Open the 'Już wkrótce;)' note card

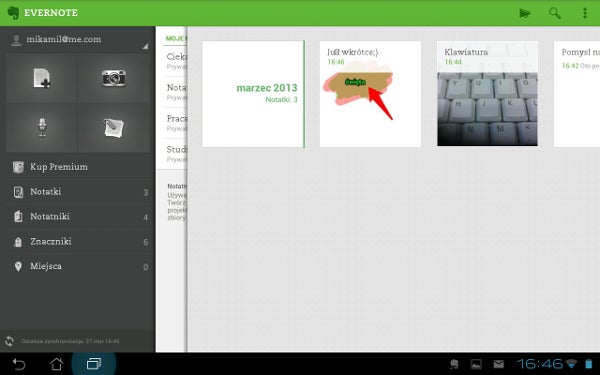click(370, 94)
